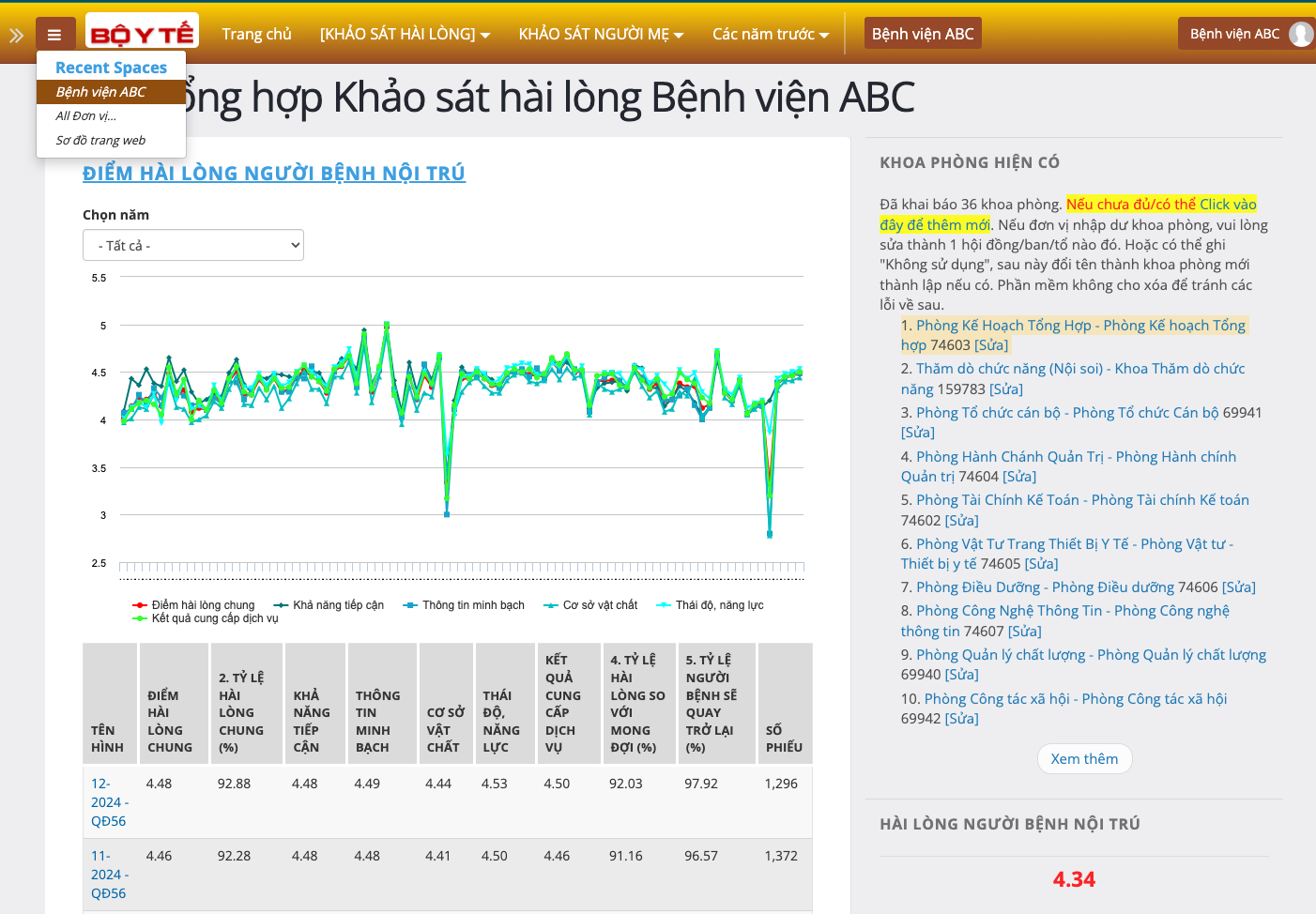The height and width of the screenshot is (914, 1316).
Task: Open the KHẢO SÁT NGƯỜI MẸ menu
Action: click(601, 34)
